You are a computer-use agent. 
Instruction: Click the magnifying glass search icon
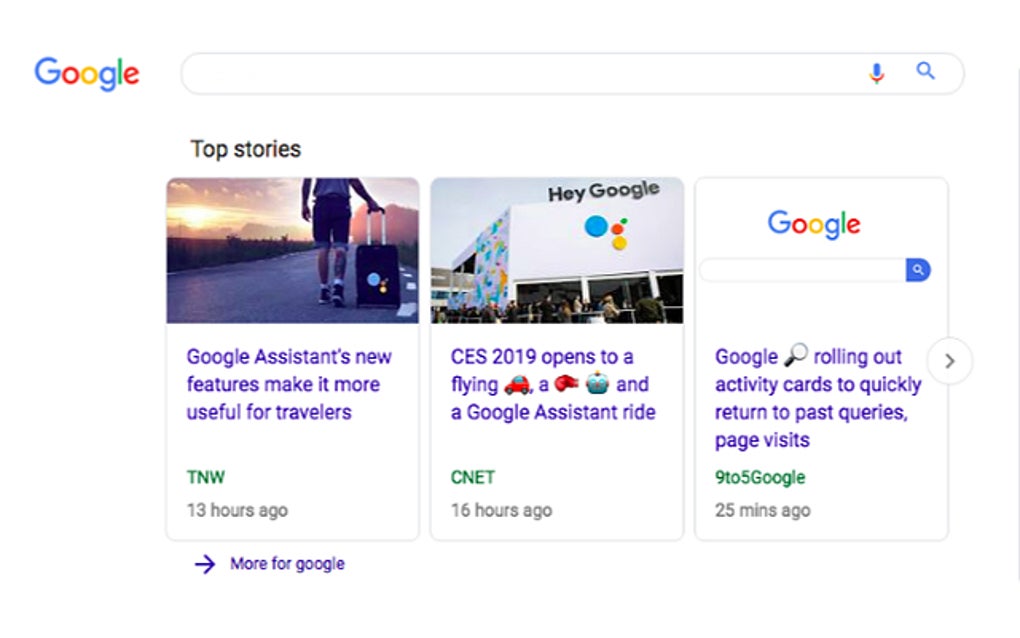tap(925, 71)
